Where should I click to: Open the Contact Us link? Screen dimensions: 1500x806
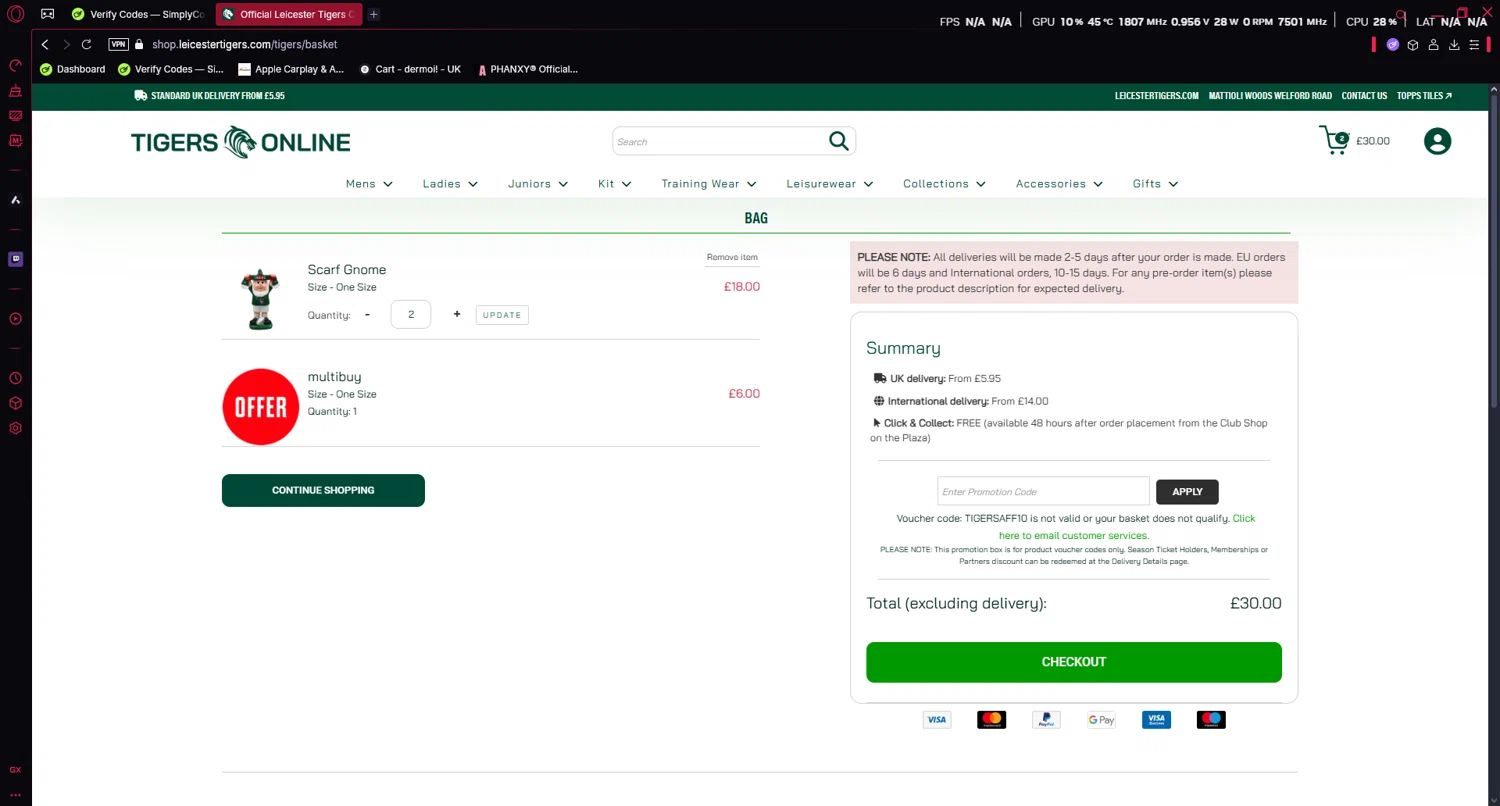tap(1364, 96)
